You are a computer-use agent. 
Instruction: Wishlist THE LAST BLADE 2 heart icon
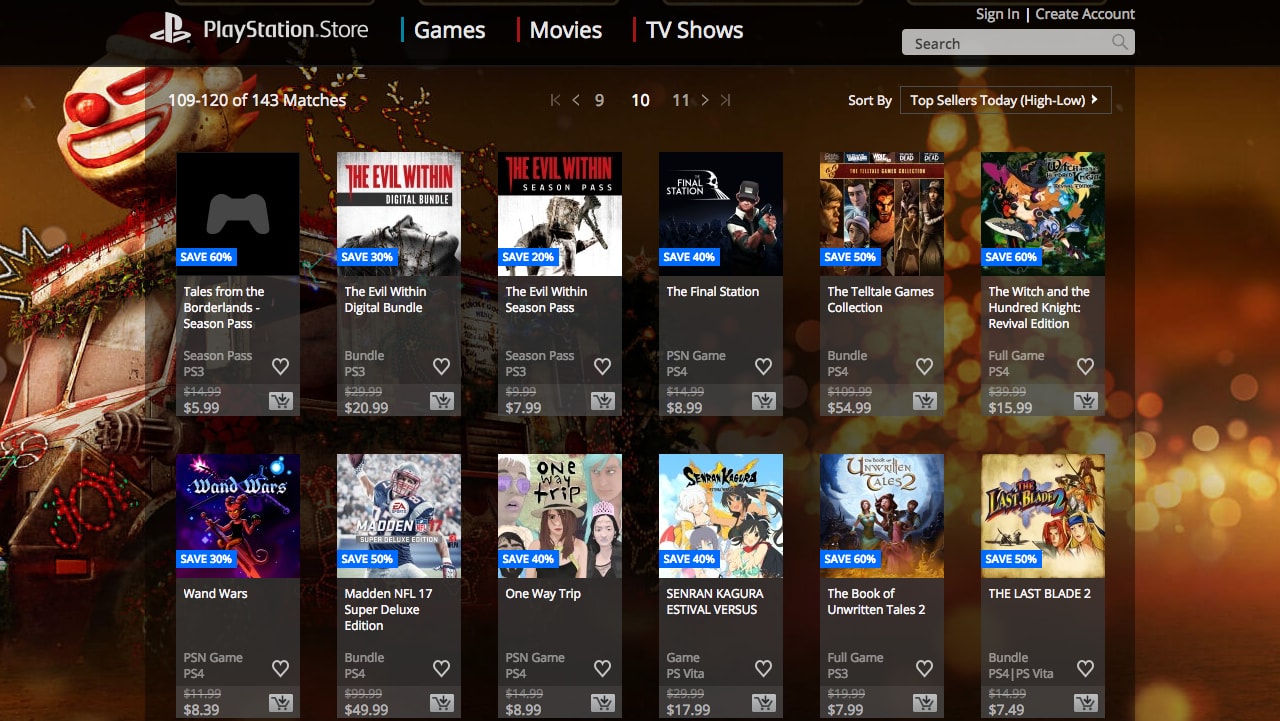point(1085,669)
